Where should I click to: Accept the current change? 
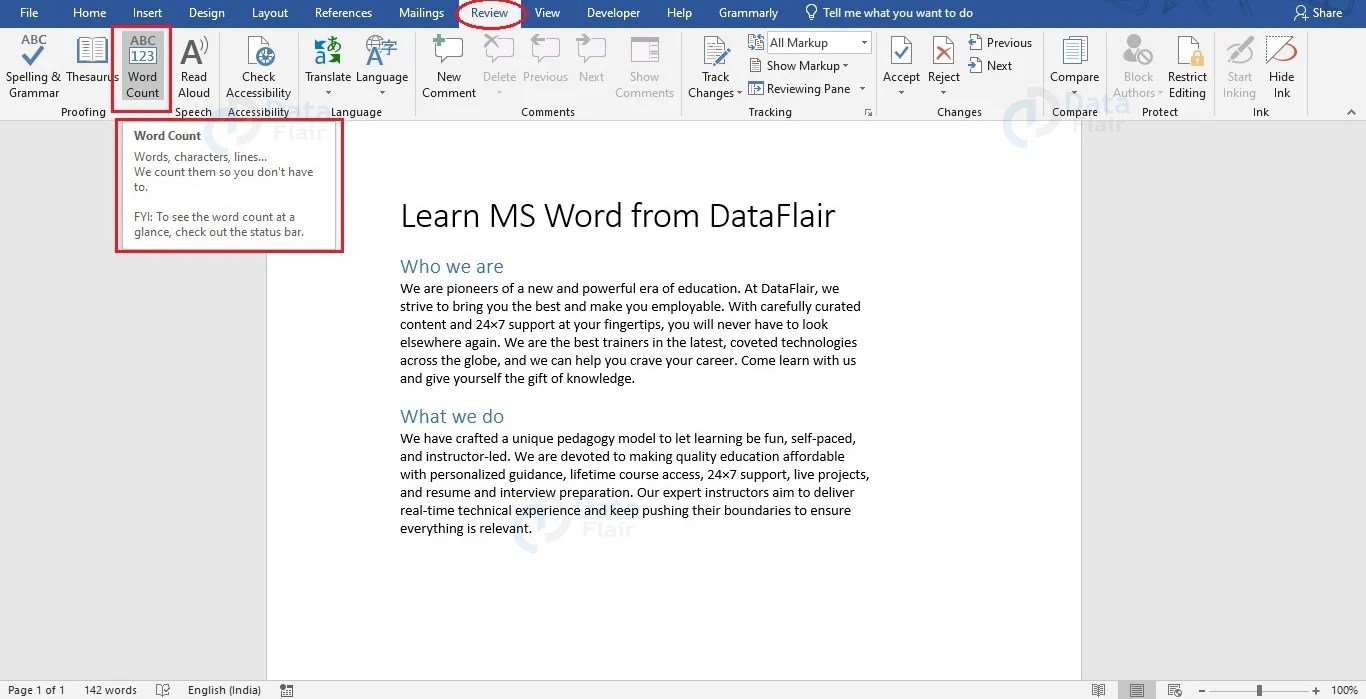(x=900, y=60)
